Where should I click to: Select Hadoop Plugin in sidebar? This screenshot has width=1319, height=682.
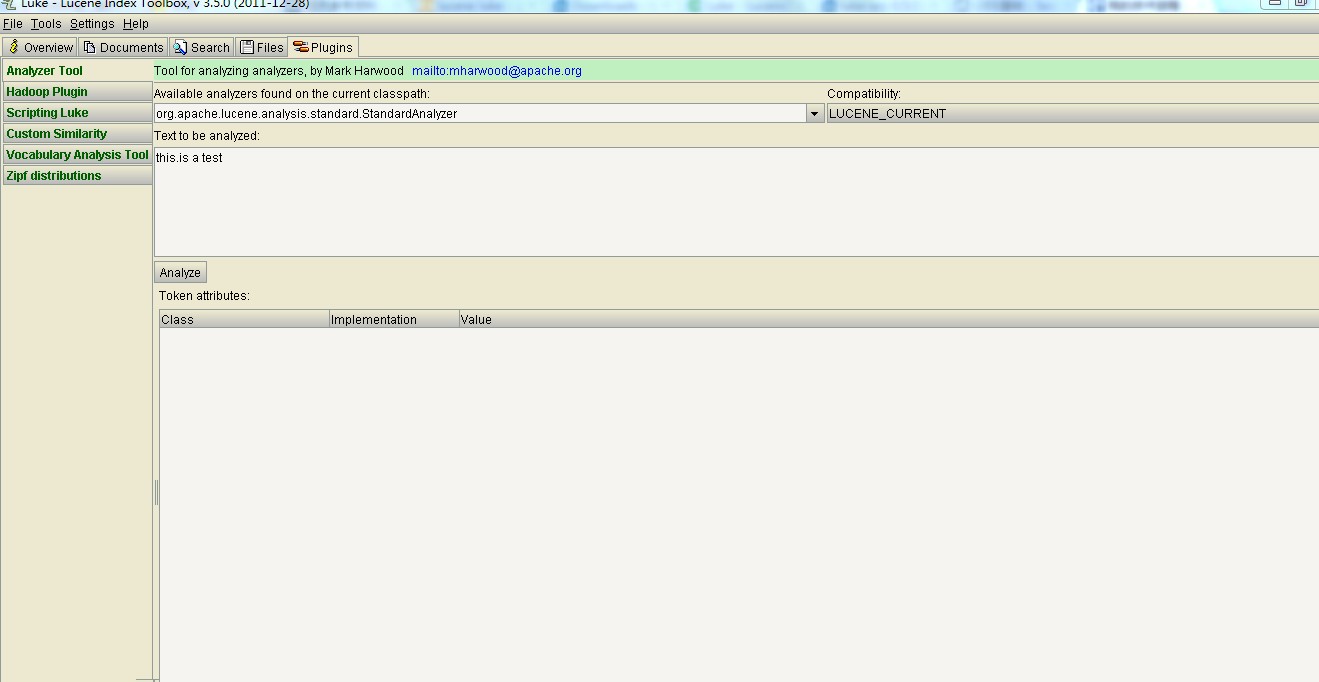(x=77, y=92)
